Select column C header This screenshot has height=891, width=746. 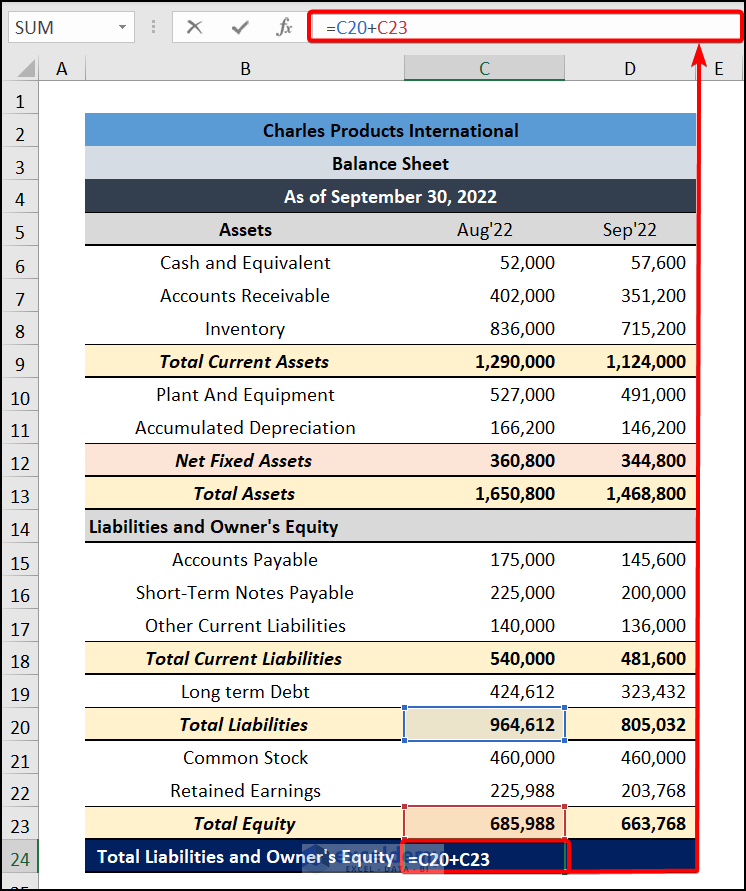coord(484,69)
